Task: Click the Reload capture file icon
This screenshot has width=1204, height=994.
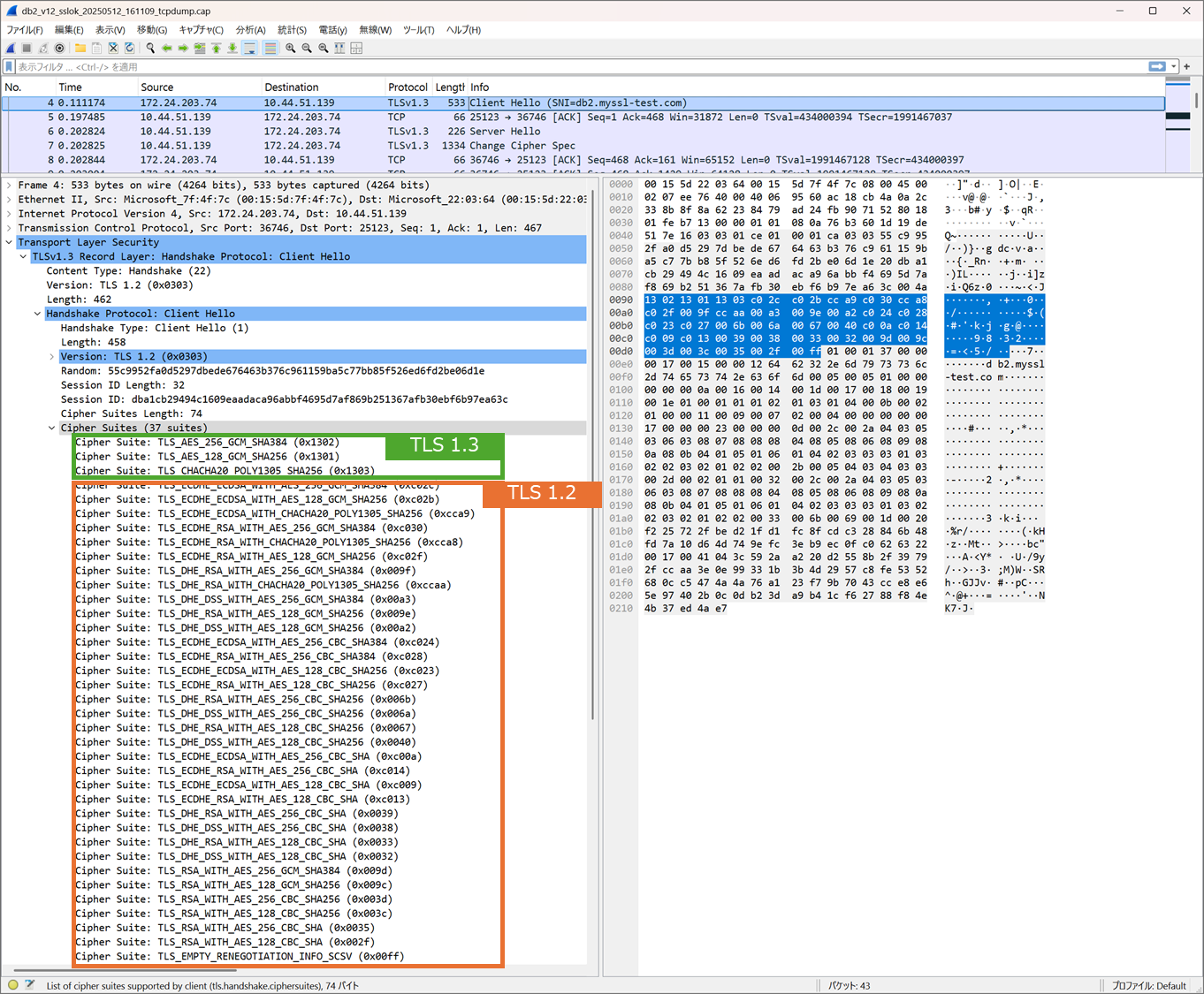Action: 128,48
